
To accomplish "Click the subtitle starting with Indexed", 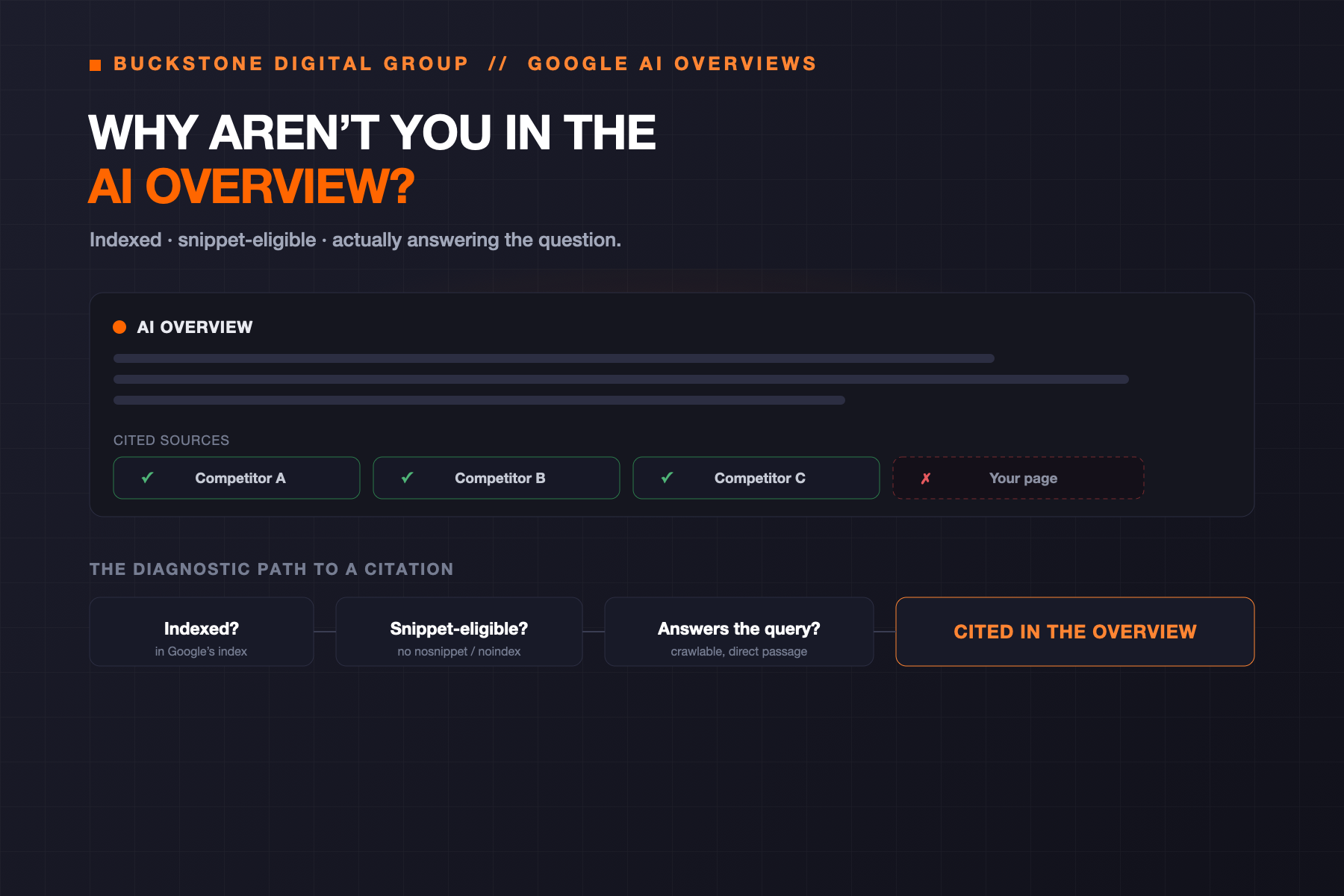I will pyautogui.click(x=355, y=240).
